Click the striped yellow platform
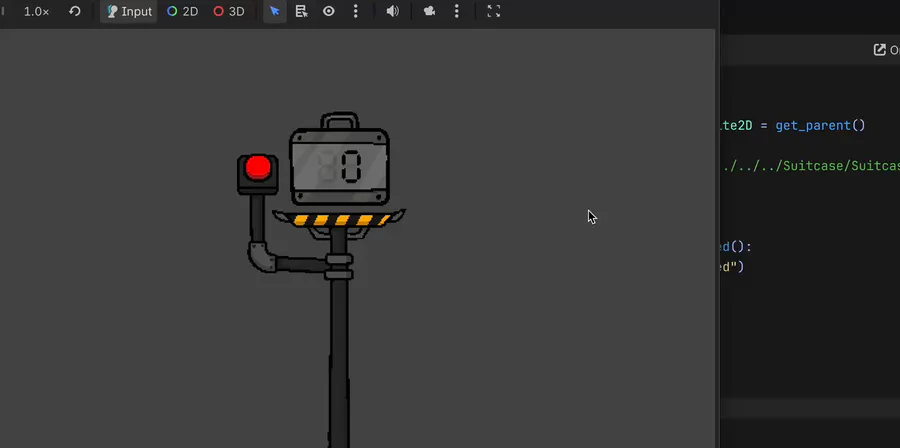Viewport: 900px width, 448px height. (339, 219)
